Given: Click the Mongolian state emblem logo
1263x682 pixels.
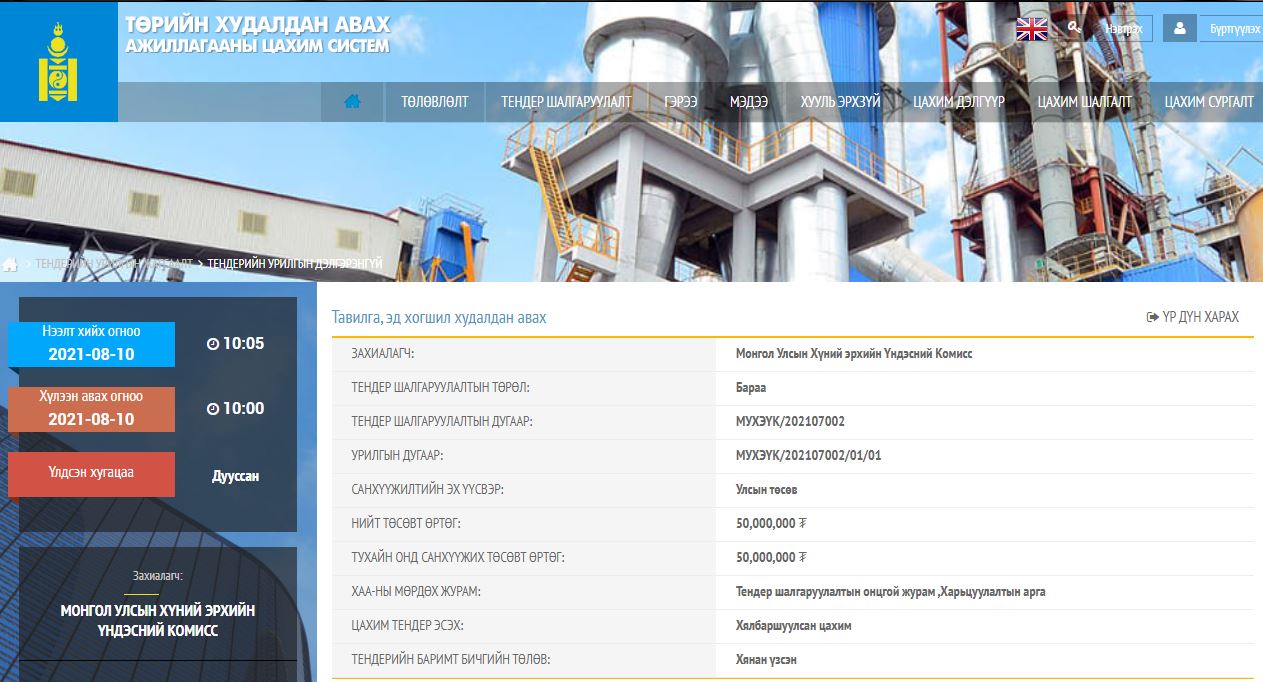Looking at the screenshot, I should tap(58, 62).
